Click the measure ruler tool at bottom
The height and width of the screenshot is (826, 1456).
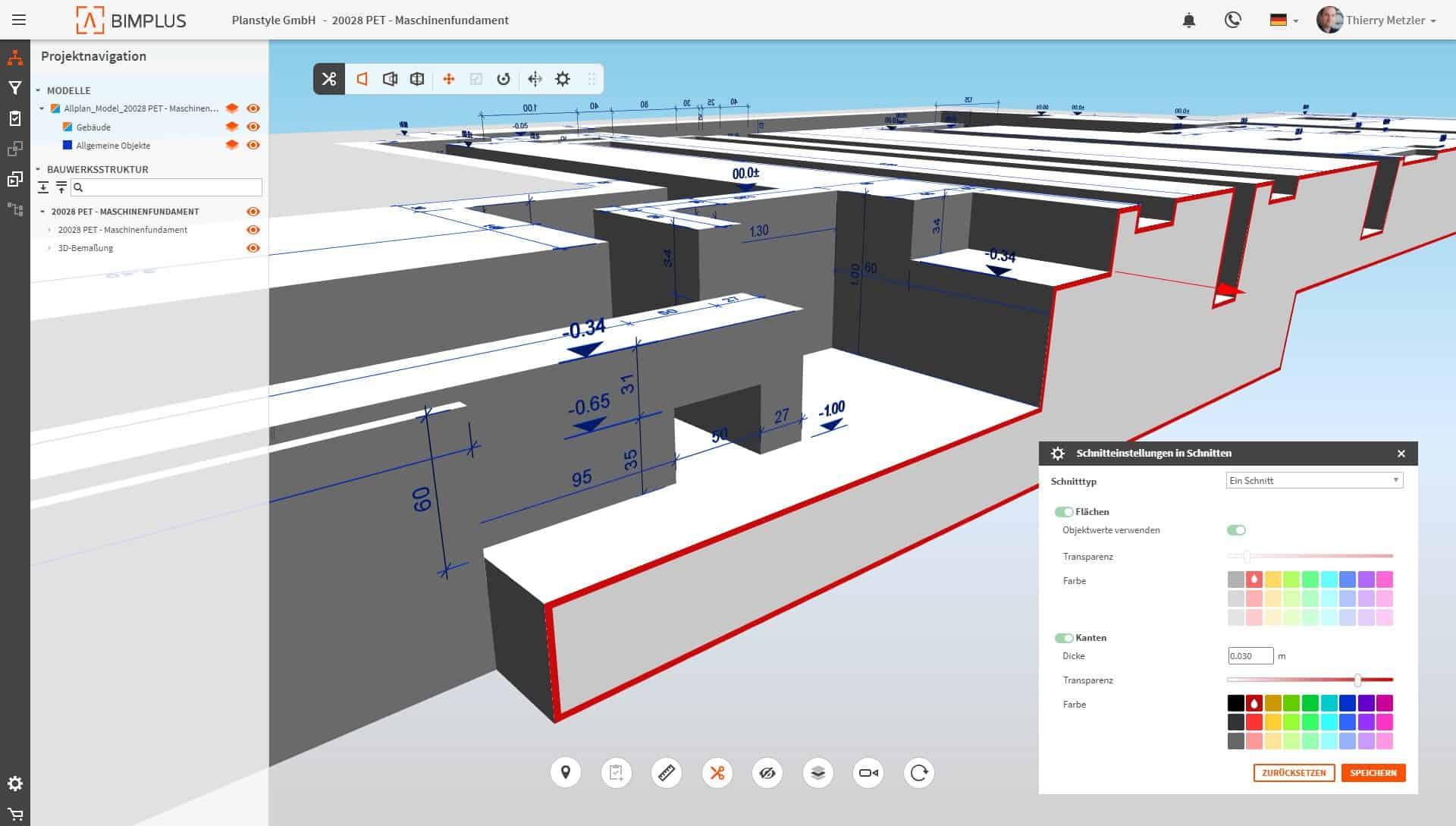point(667,773)
